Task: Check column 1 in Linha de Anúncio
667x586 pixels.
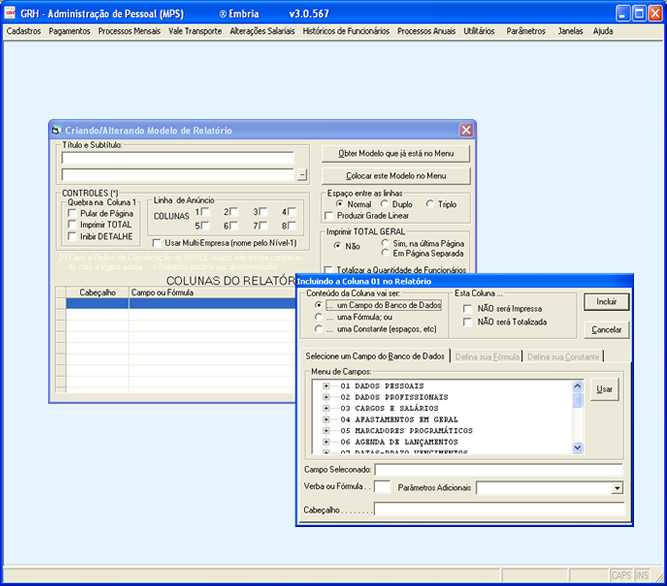Action: tap(205, 211)
